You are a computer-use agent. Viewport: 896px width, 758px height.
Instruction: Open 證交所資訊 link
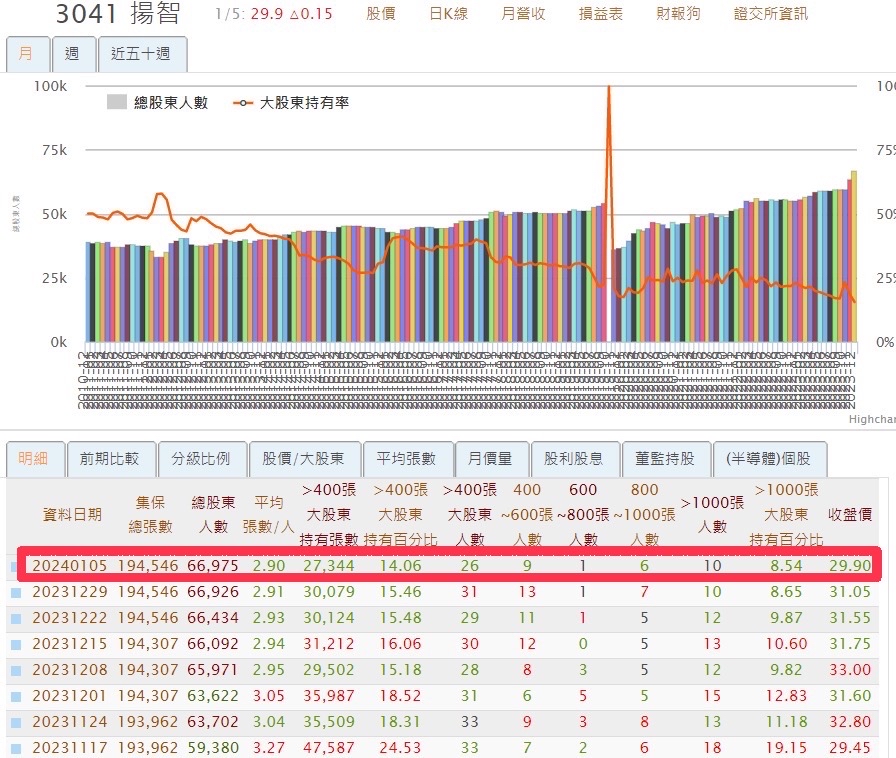770,14
